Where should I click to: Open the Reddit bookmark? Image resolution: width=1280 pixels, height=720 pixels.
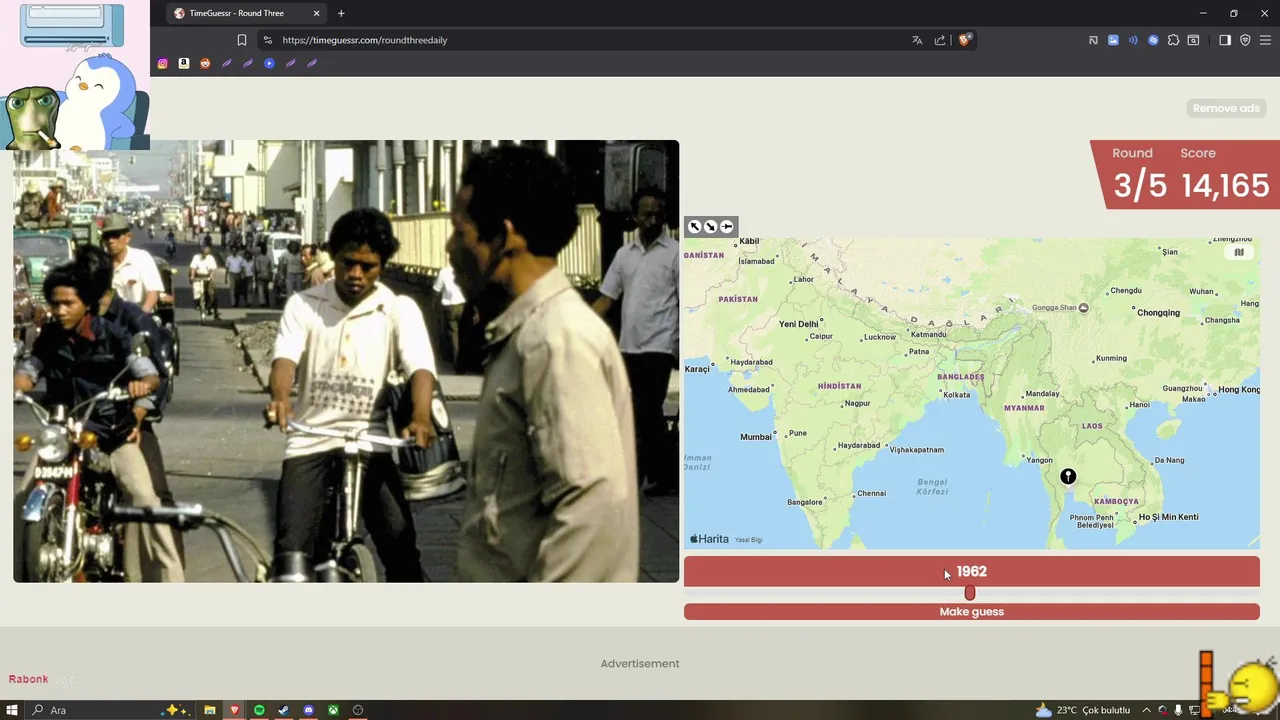(x=205, y=63)
